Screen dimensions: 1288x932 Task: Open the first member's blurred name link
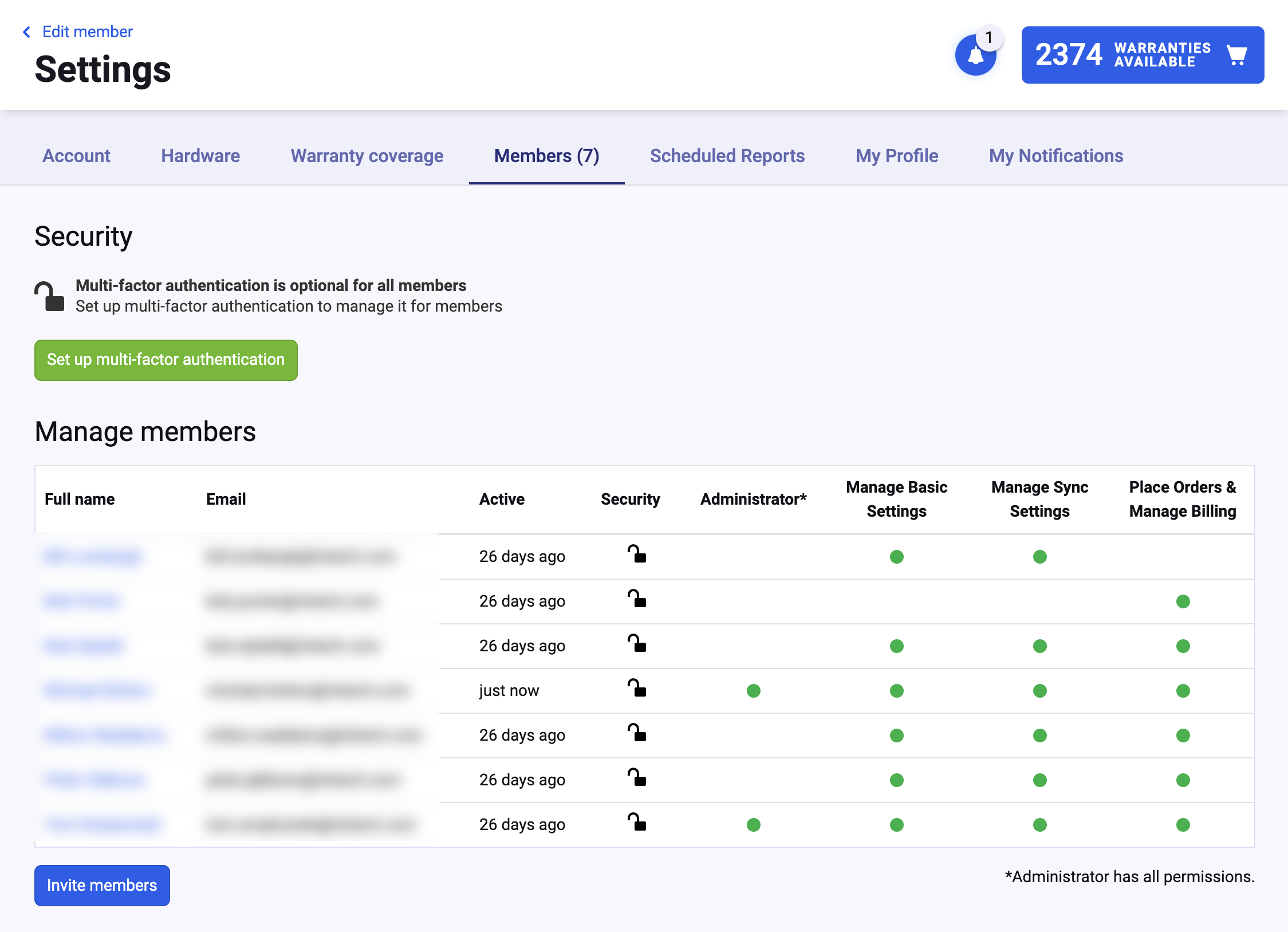93,557
